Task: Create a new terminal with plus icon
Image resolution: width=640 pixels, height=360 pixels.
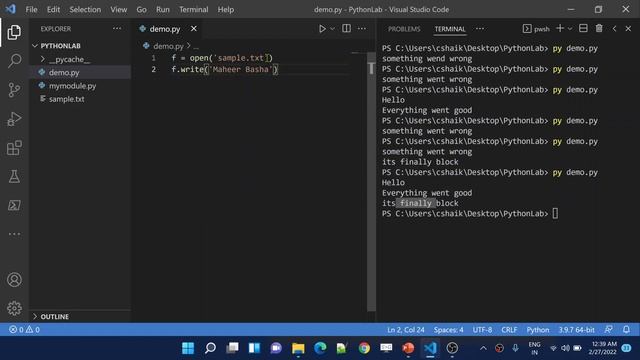Action: pos(560,28)
